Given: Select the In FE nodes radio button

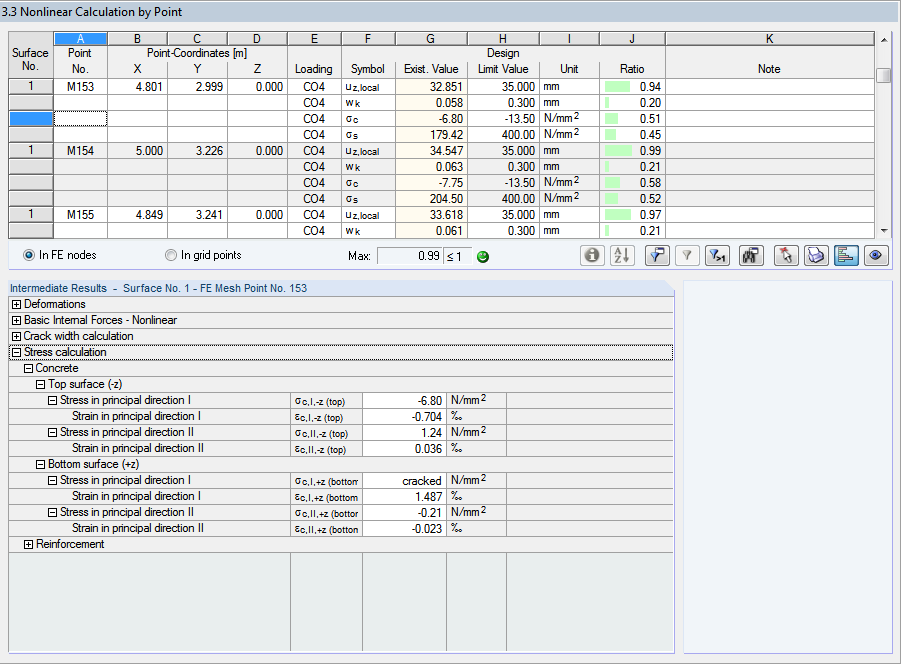Looking at the screenshot, I should click(27, 255).
